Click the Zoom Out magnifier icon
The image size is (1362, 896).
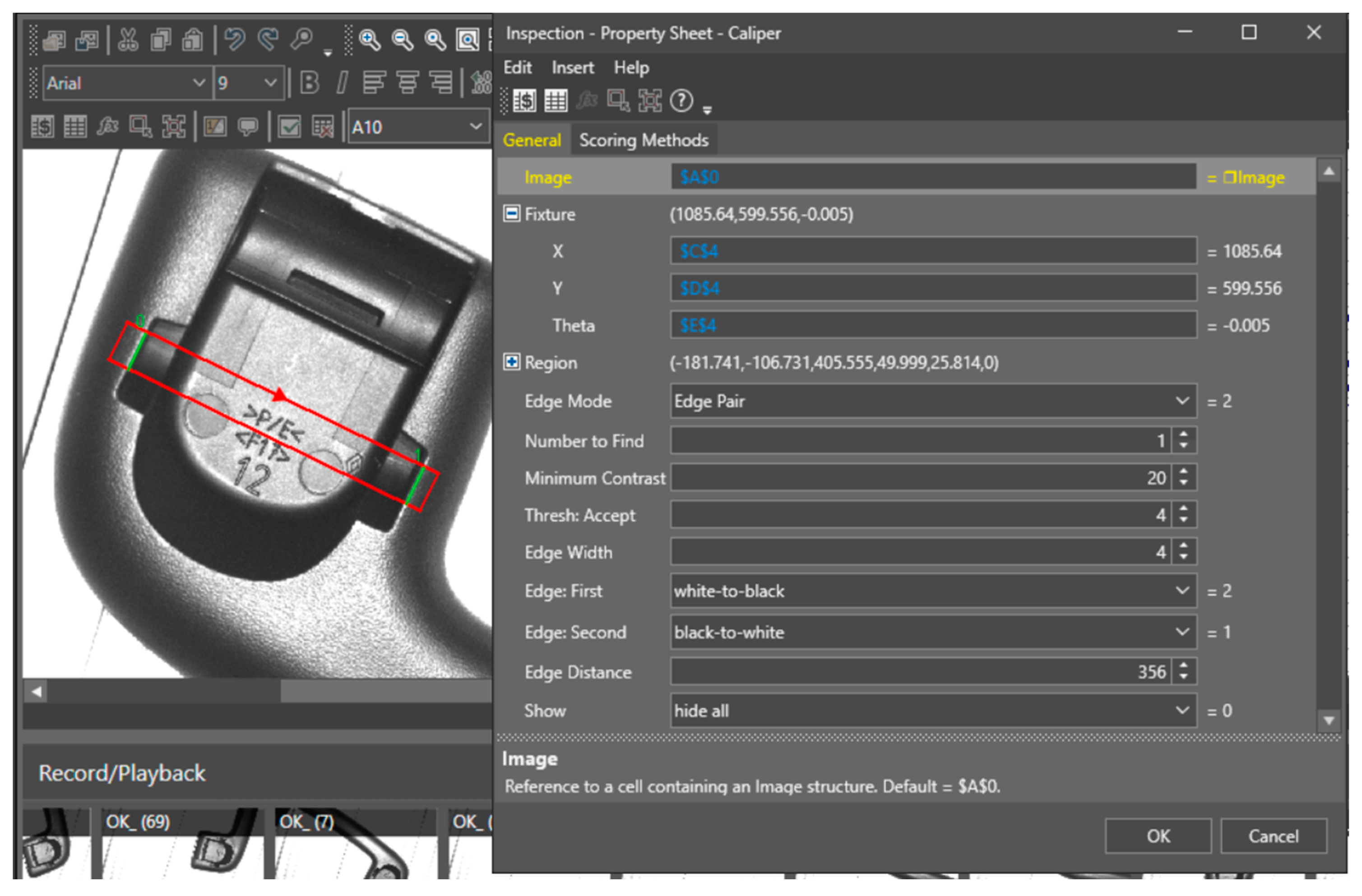pyautogui.click(x=402, y=40)
